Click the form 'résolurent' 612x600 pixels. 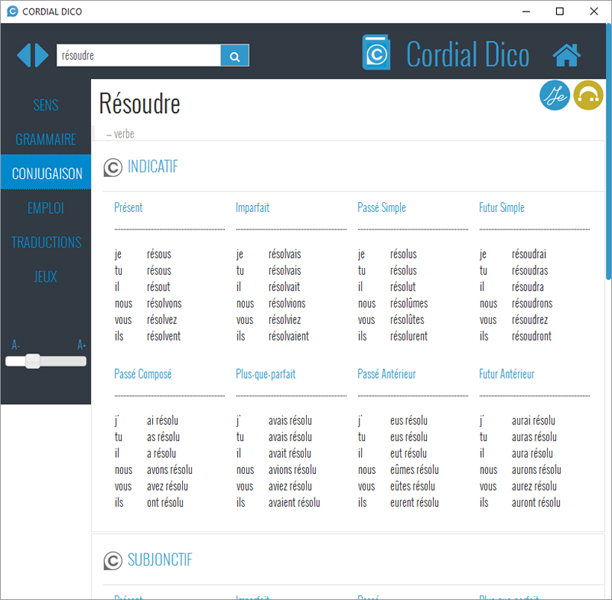pyautogui.click(x=409, y=336)
